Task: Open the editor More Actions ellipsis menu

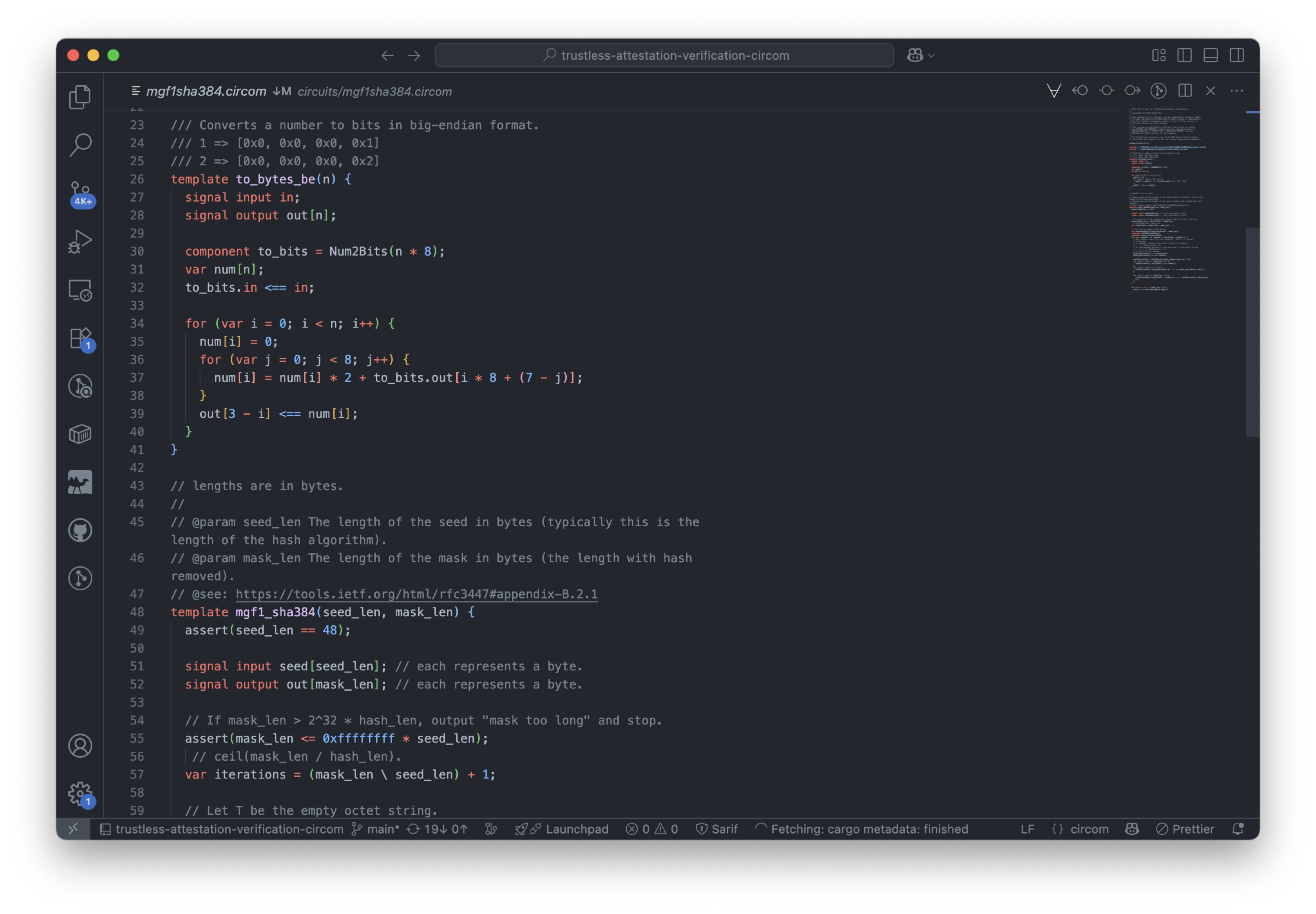Action: point(1236,91)
